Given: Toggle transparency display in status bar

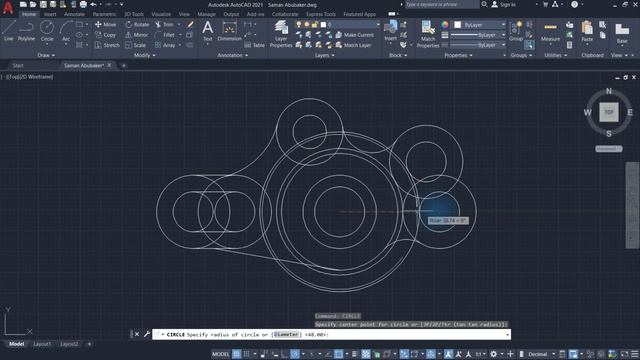Looking at the screenshot, I should coord(366,354).
